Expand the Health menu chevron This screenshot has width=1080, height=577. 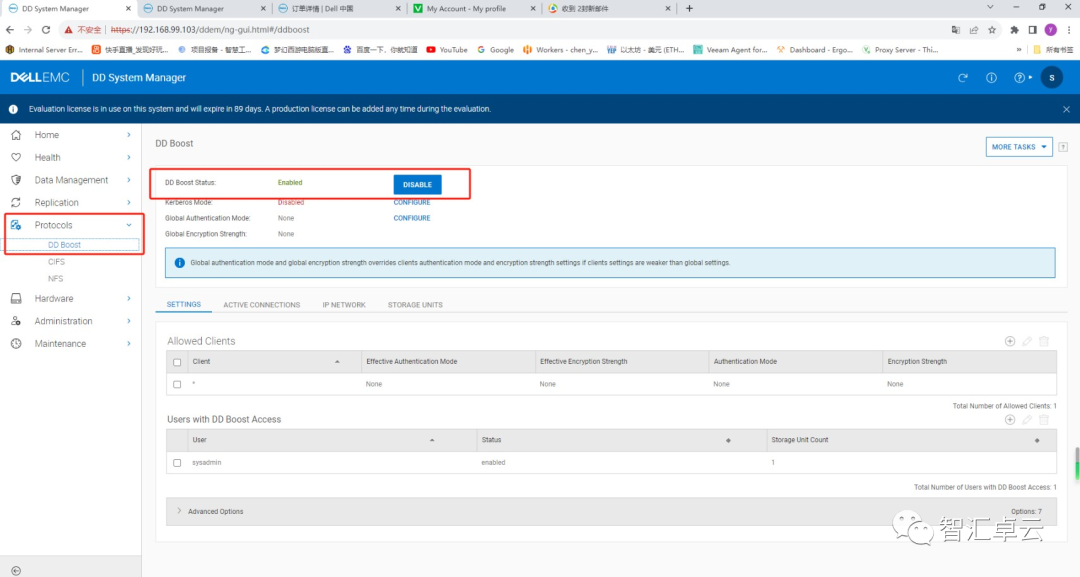pos(129,158)
